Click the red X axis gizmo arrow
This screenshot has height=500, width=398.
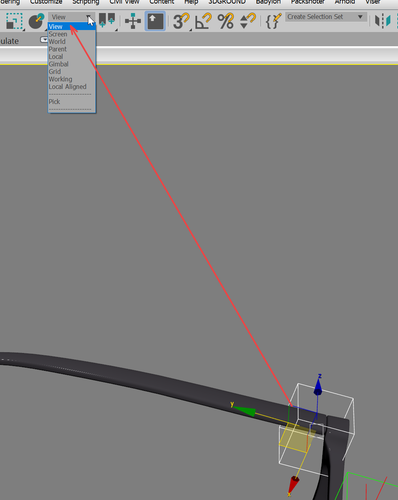point(293,484)
